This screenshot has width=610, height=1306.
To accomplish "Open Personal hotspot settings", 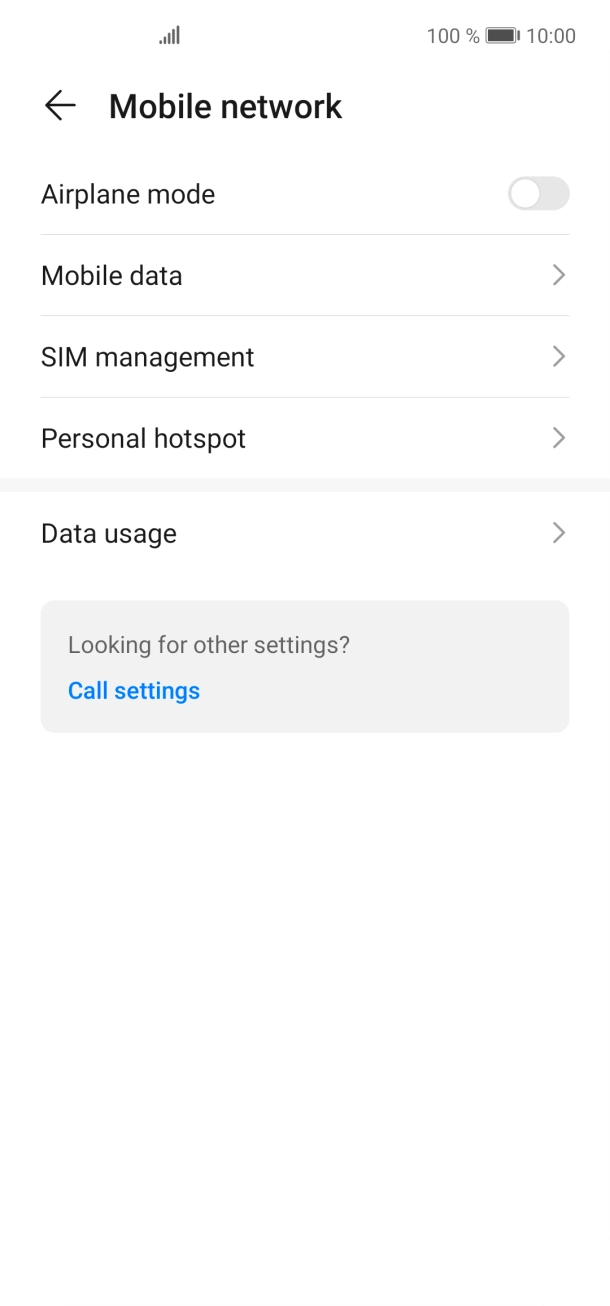I will (x=305, y=438).
